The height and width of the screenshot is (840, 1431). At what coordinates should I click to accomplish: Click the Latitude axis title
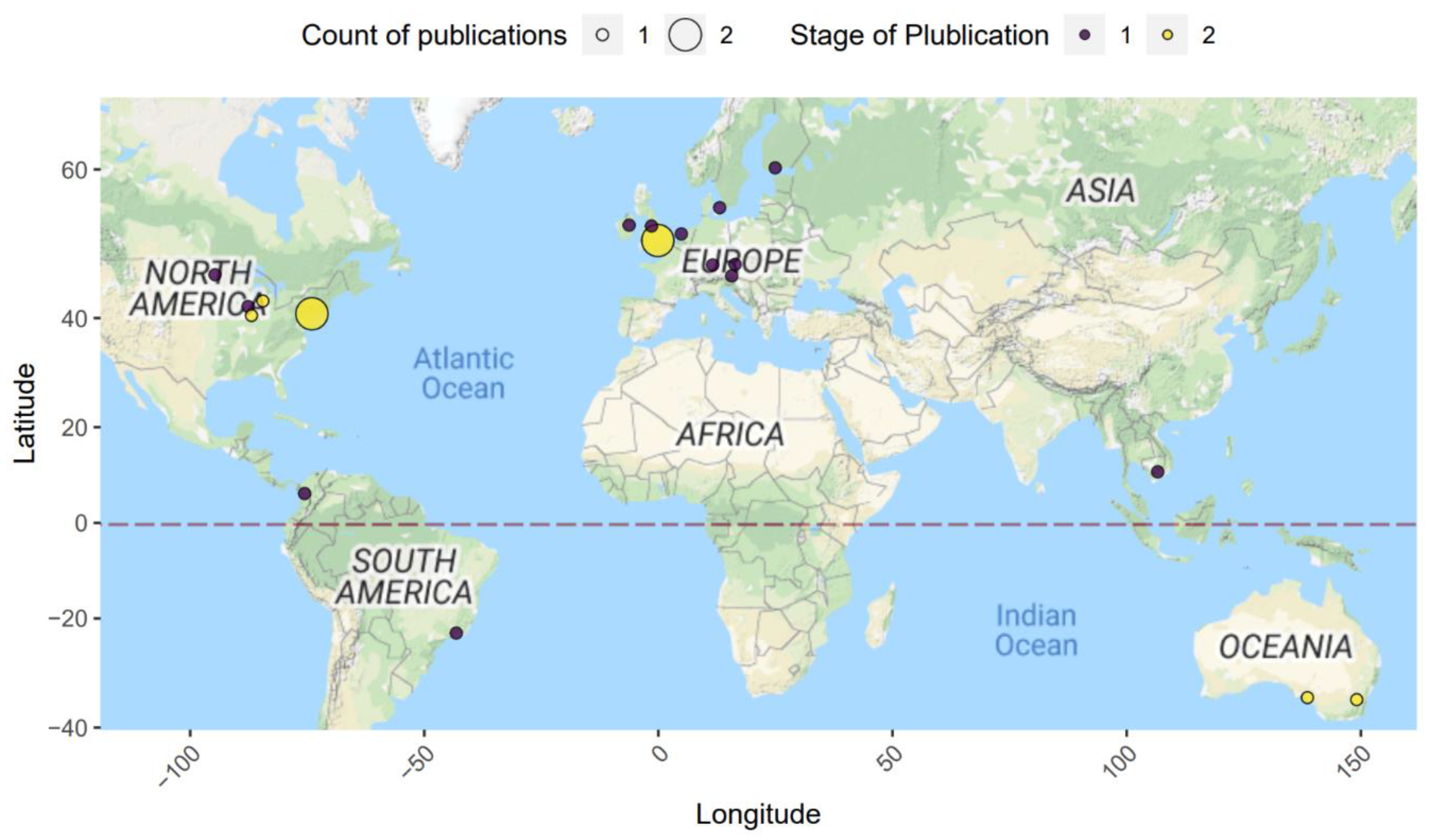pos(25,414)
